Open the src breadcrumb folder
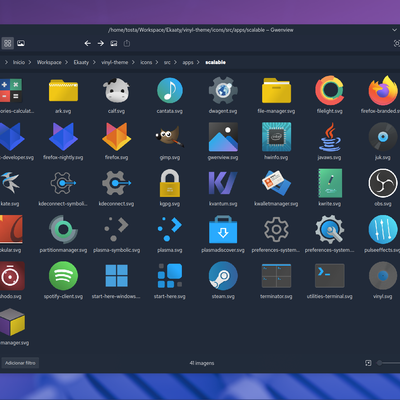Screen dimensions: 400x400 167,62
